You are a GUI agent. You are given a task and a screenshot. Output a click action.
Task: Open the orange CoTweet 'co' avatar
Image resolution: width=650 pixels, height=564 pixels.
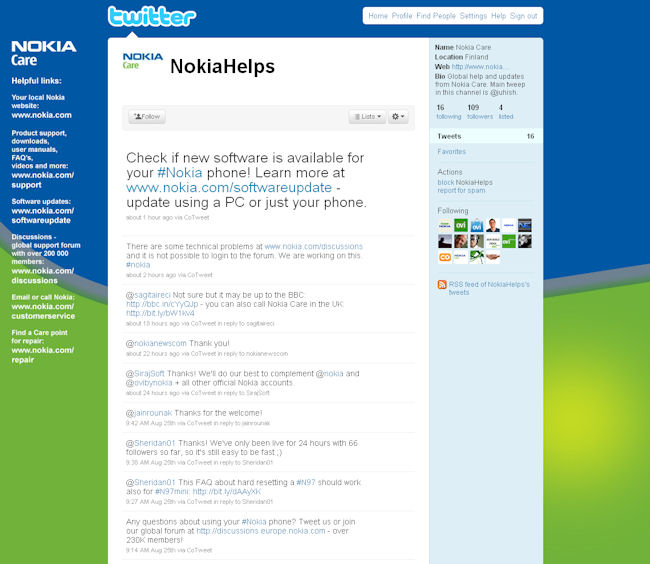(445, 257)
